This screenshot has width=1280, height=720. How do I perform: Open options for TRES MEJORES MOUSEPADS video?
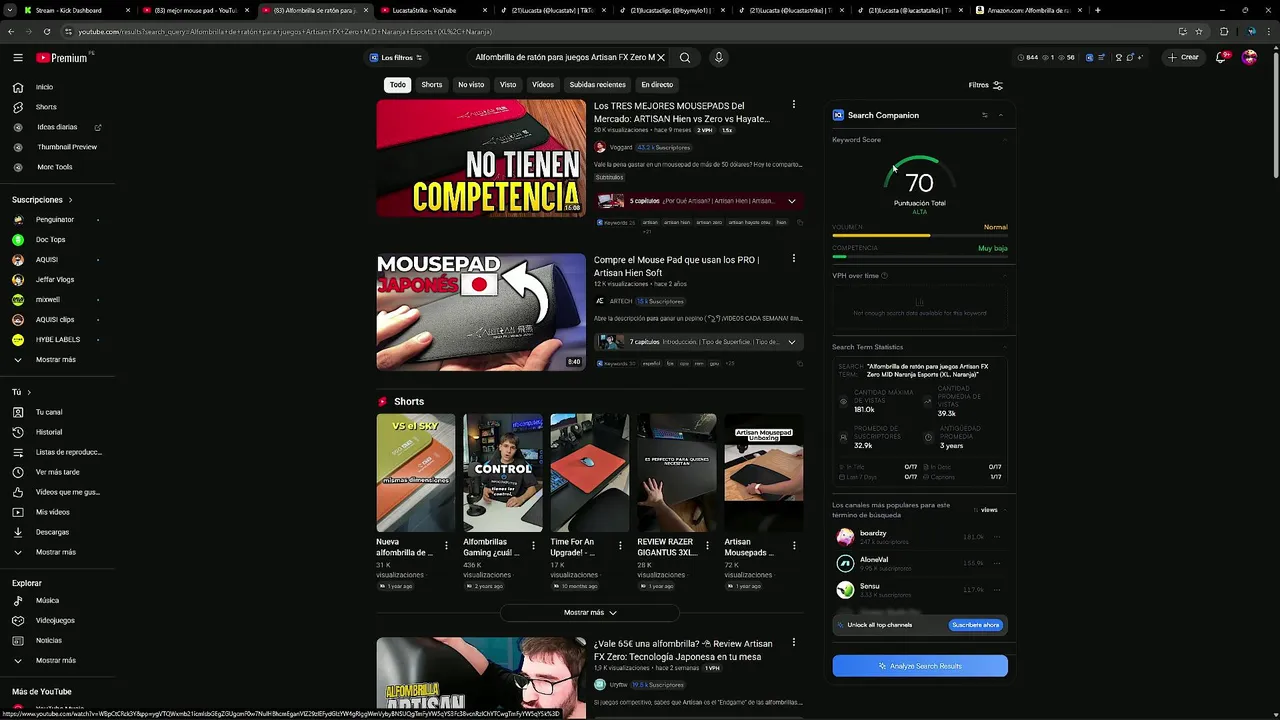[794, 105]
